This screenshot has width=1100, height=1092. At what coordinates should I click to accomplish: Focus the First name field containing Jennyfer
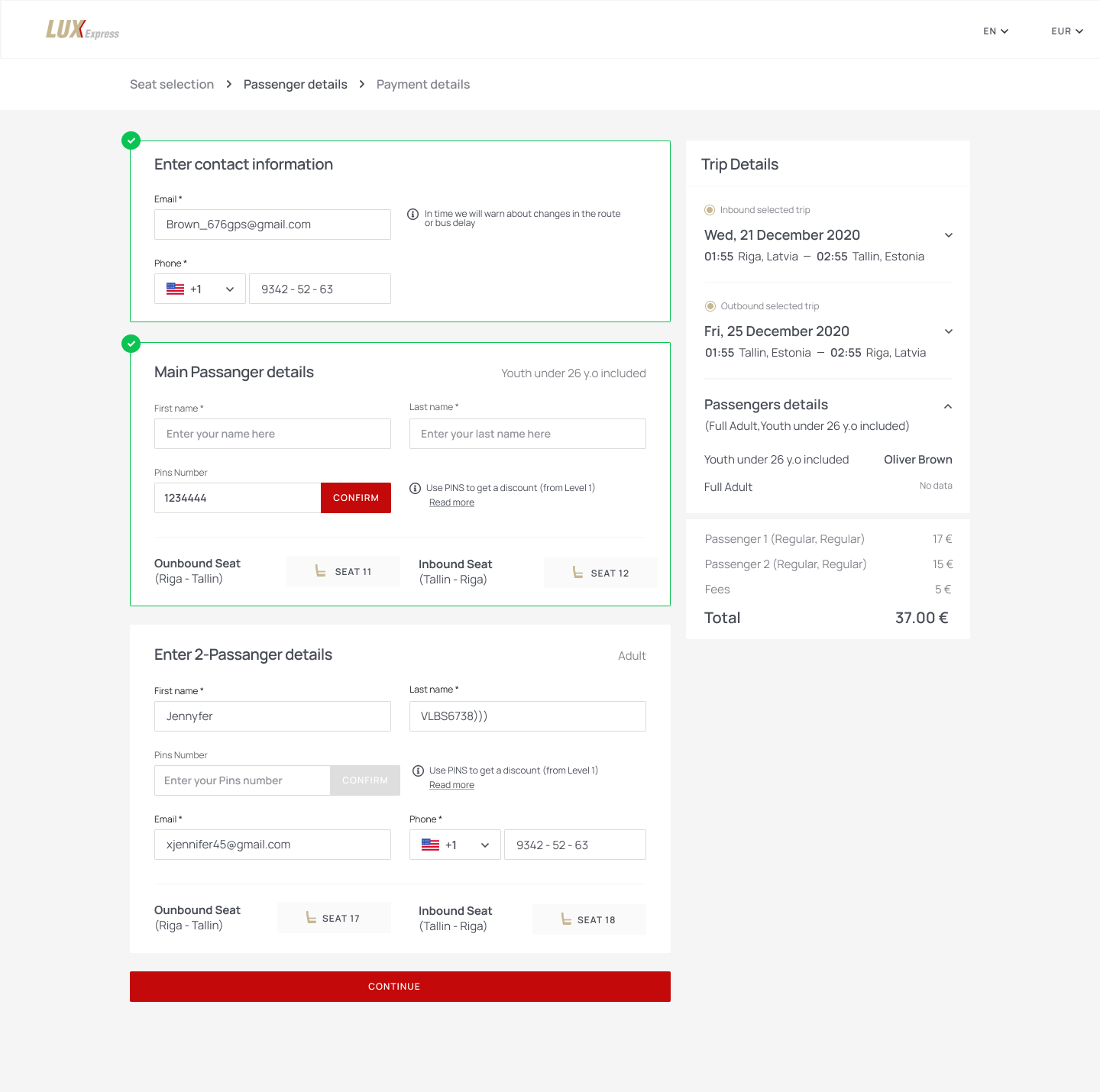[273, 716]
